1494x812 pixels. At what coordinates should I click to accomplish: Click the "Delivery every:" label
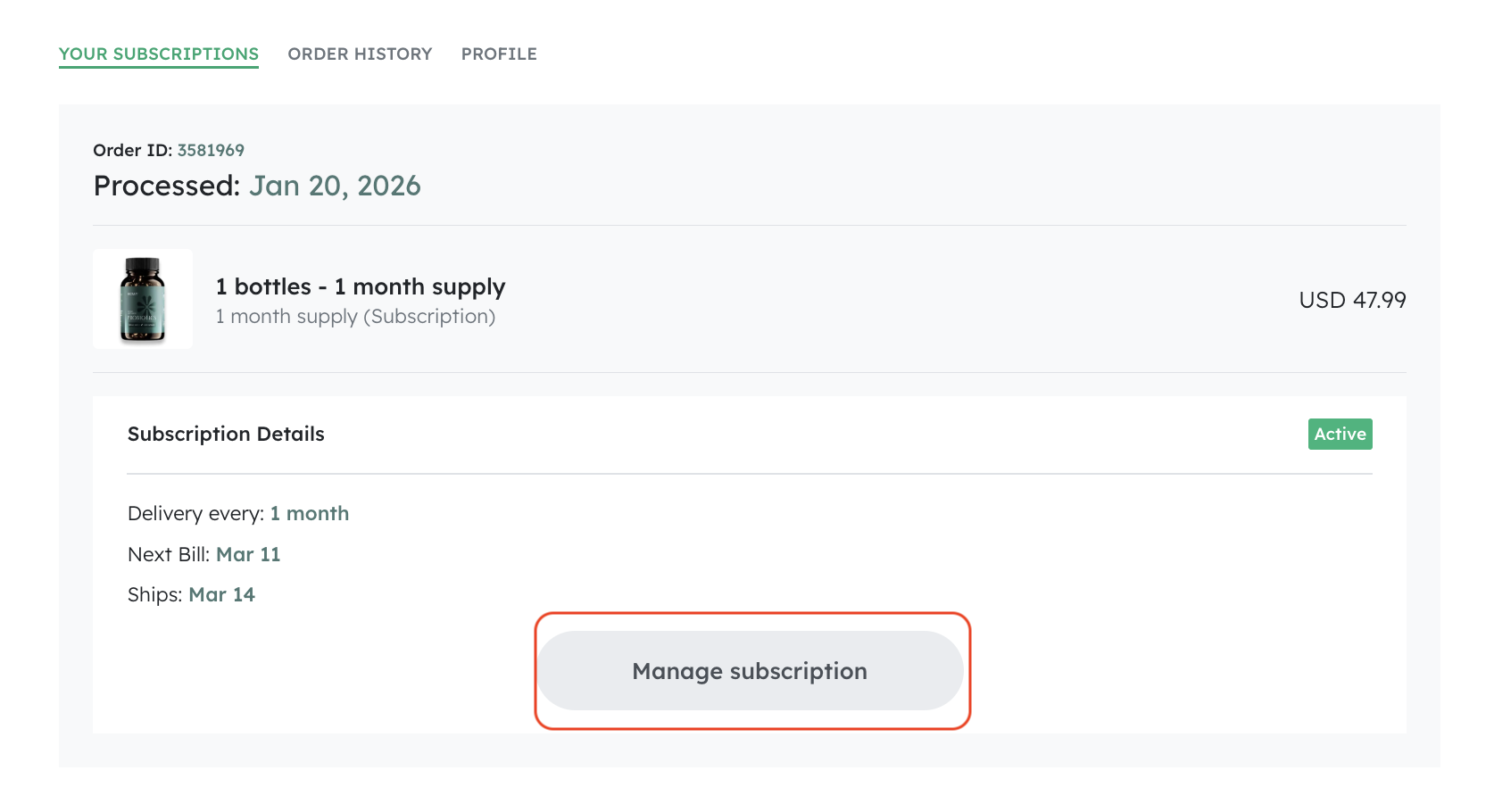(x=195, y=514)
